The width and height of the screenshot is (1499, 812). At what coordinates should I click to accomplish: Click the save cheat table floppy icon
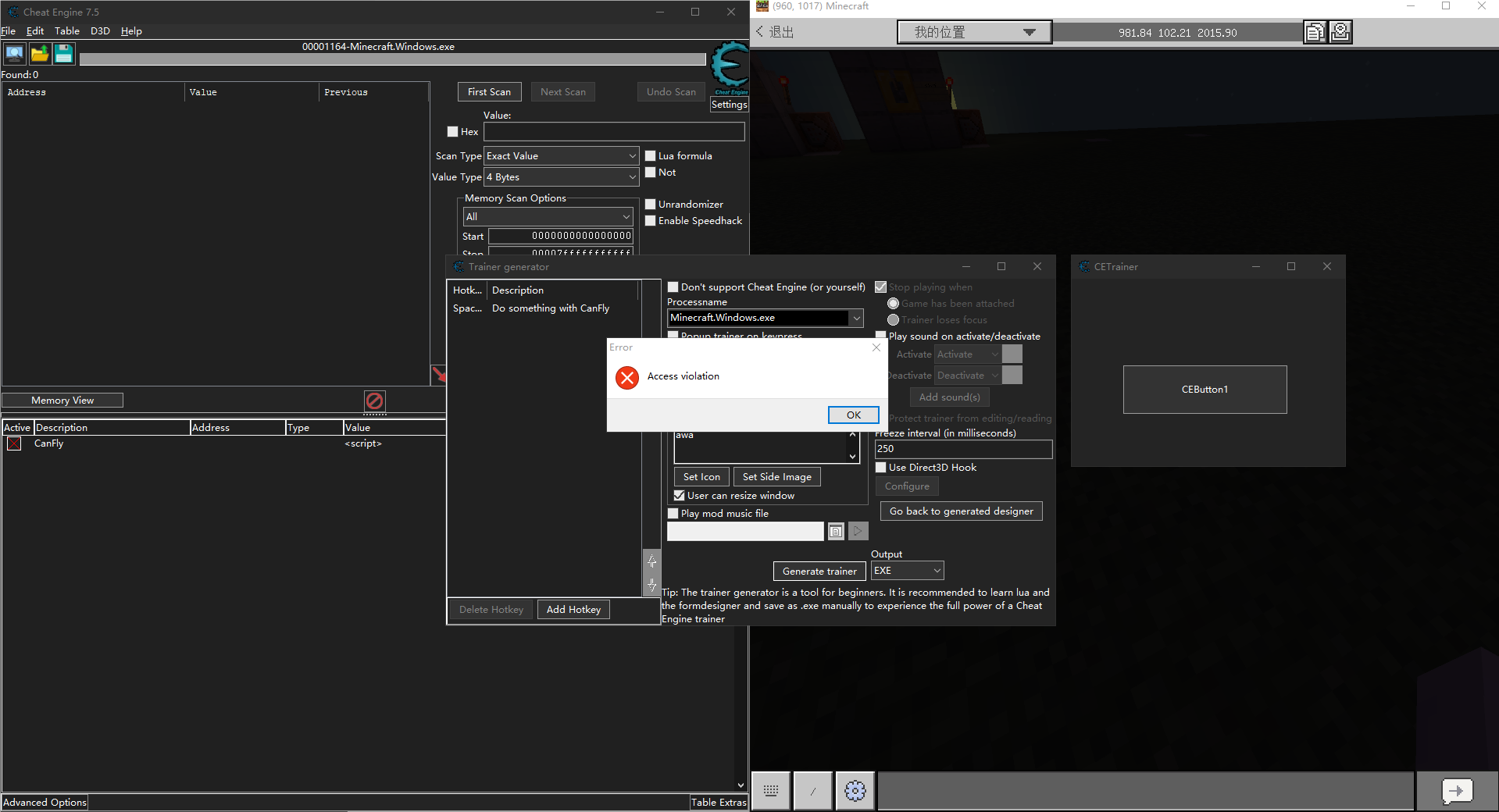(63, 53)
